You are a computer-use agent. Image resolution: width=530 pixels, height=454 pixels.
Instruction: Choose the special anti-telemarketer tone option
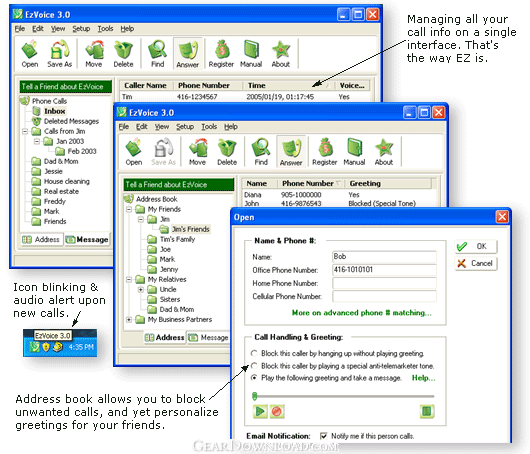[x=254, y=366]
